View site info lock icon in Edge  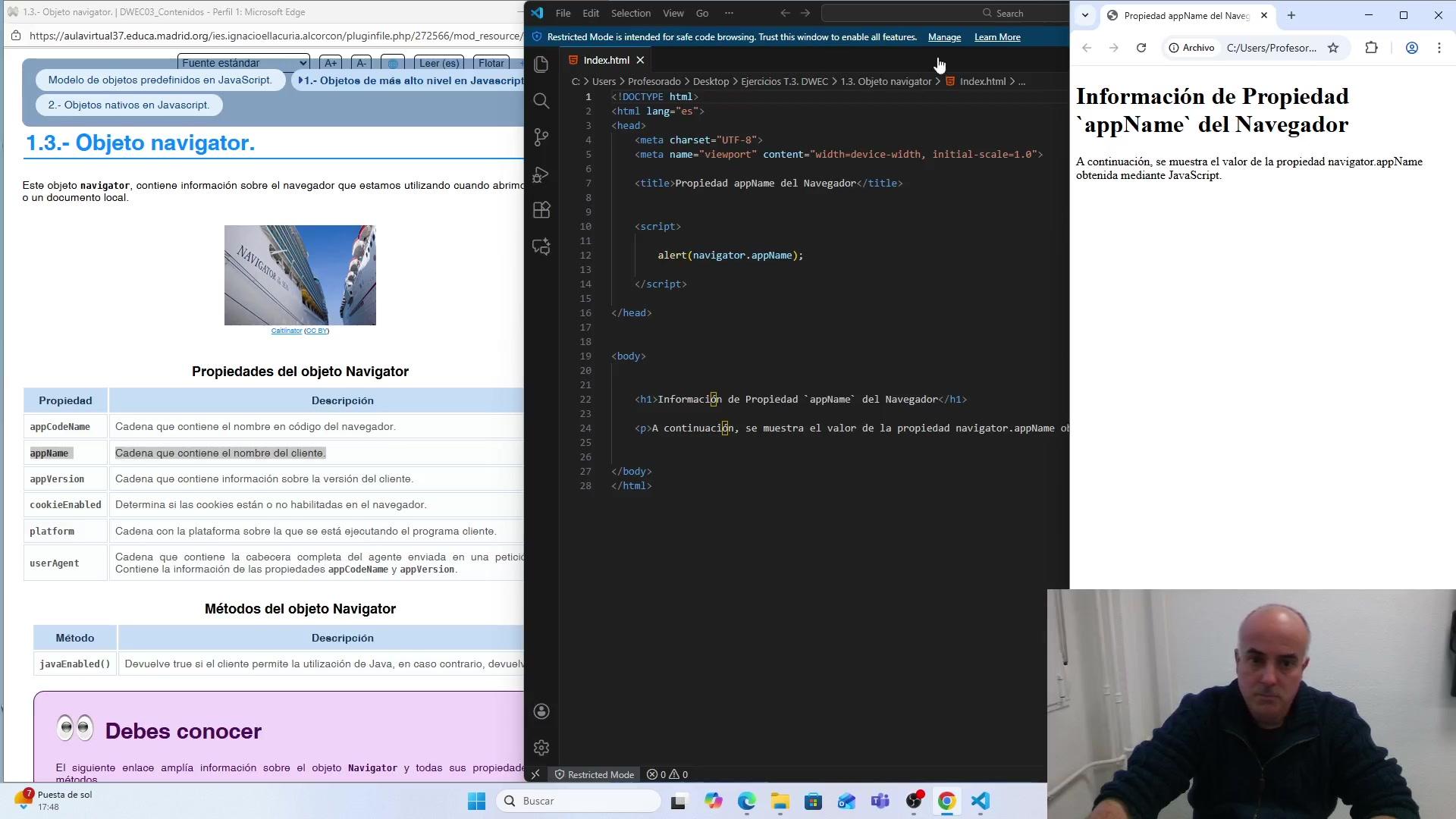click(16, 36)
